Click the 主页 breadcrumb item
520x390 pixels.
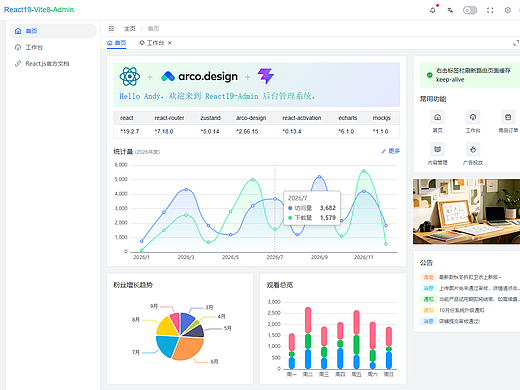130,29
